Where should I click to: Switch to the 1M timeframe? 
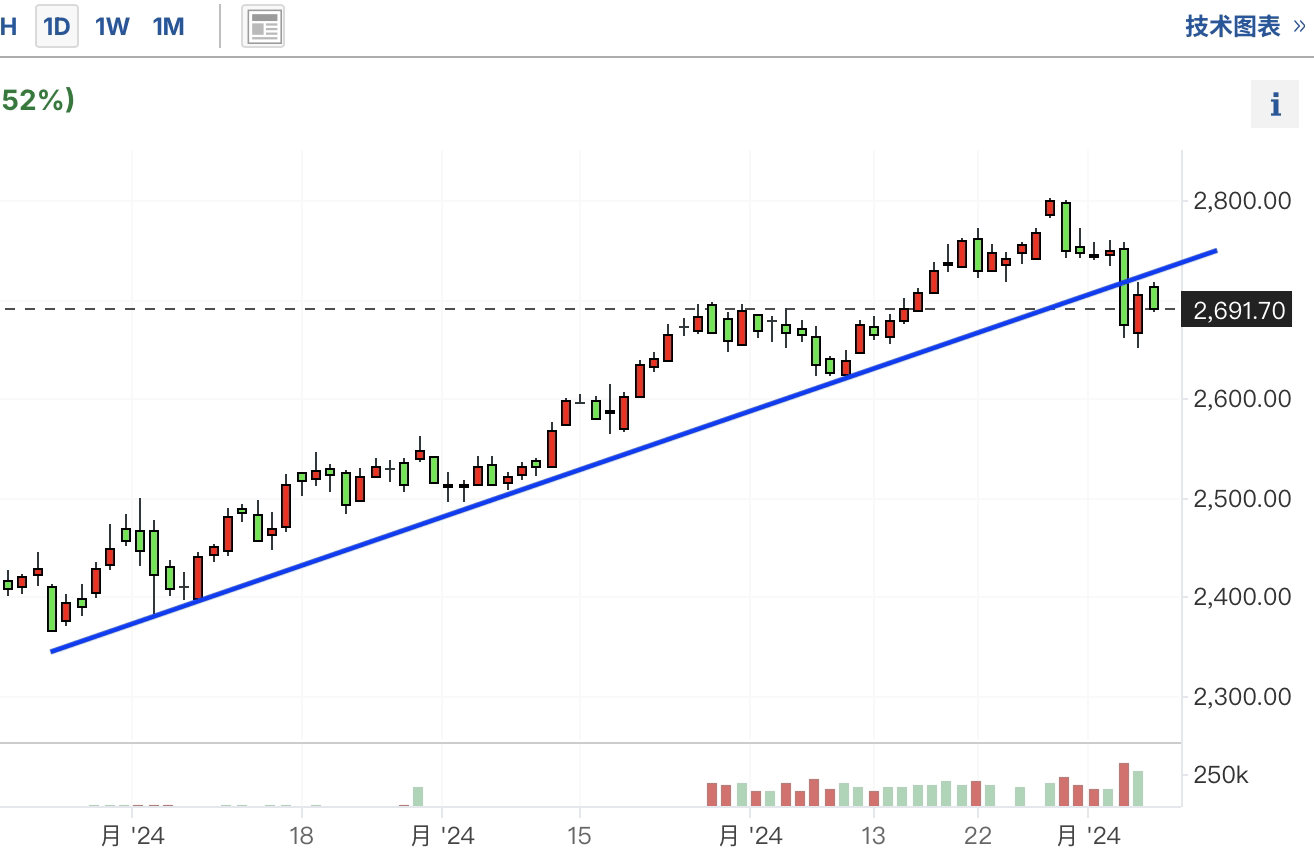tap(168, 26)
